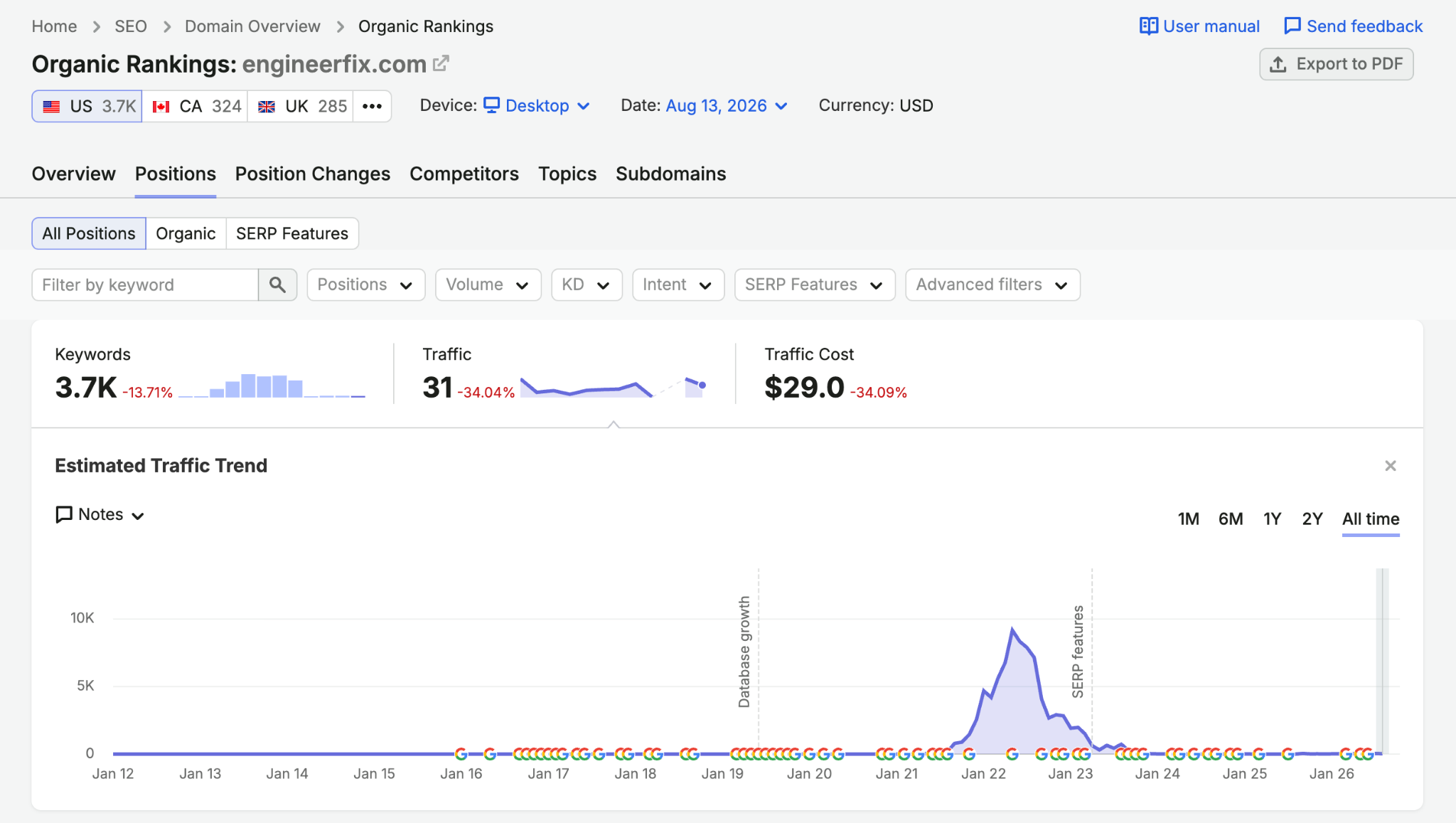Click the Database growth note marker

(x=744, y=651)
